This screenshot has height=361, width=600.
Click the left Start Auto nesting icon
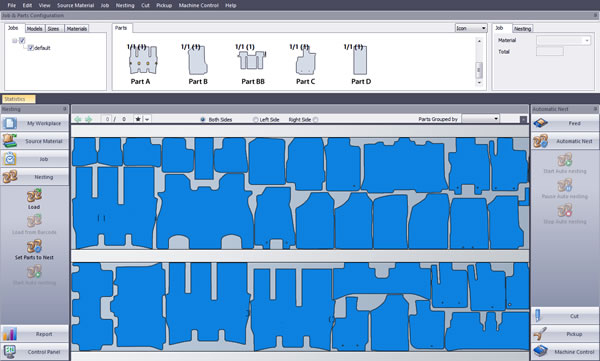[x=34, y=271]
